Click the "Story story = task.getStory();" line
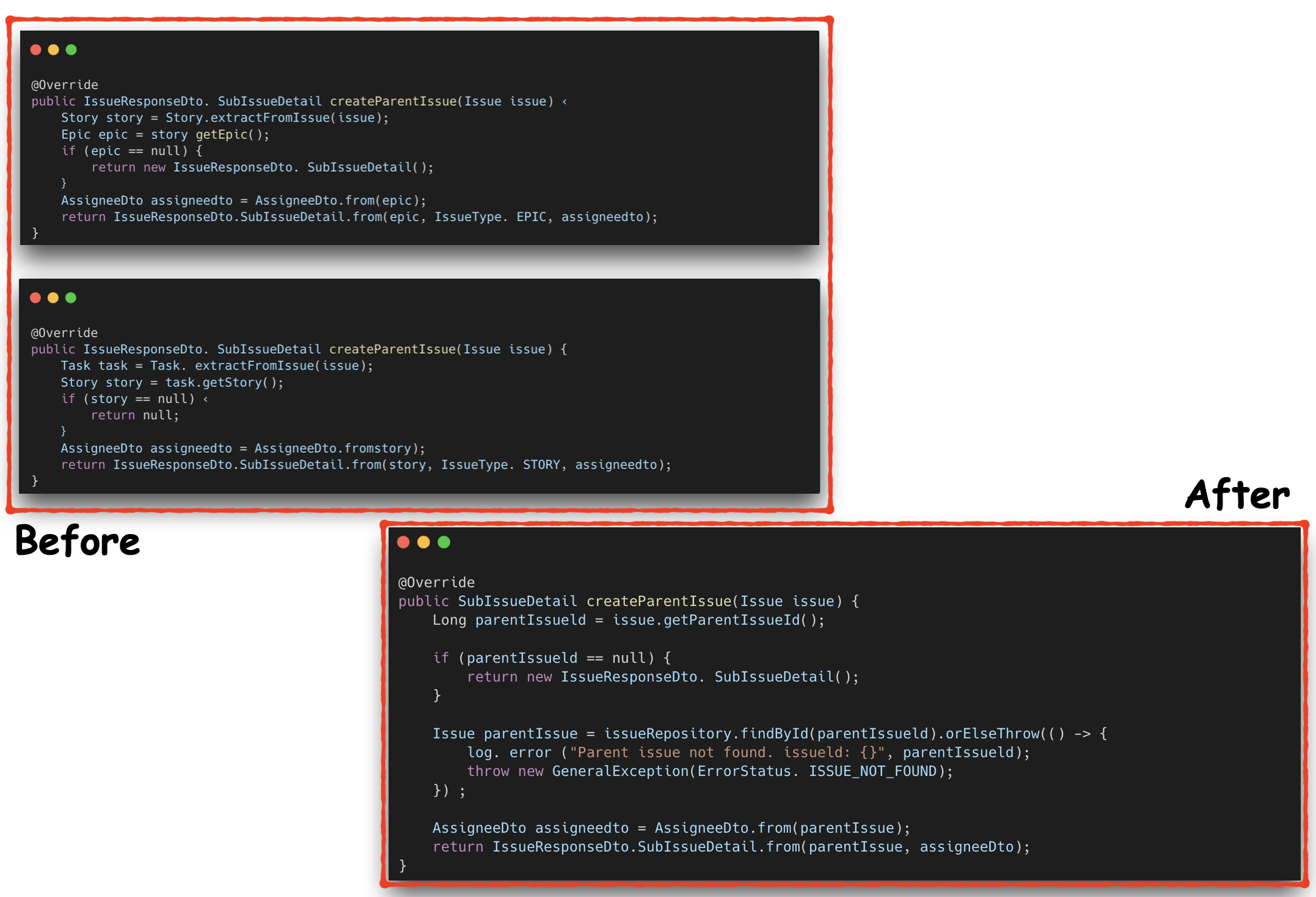 [172, 383]
